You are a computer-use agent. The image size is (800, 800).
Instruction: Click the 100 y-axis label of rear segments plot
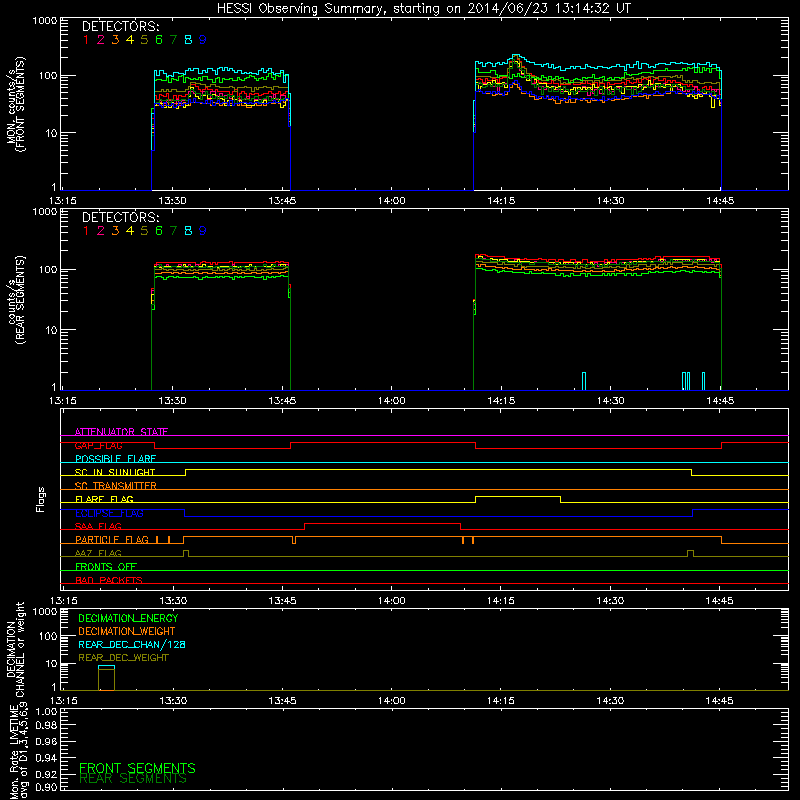coord(48,269)
